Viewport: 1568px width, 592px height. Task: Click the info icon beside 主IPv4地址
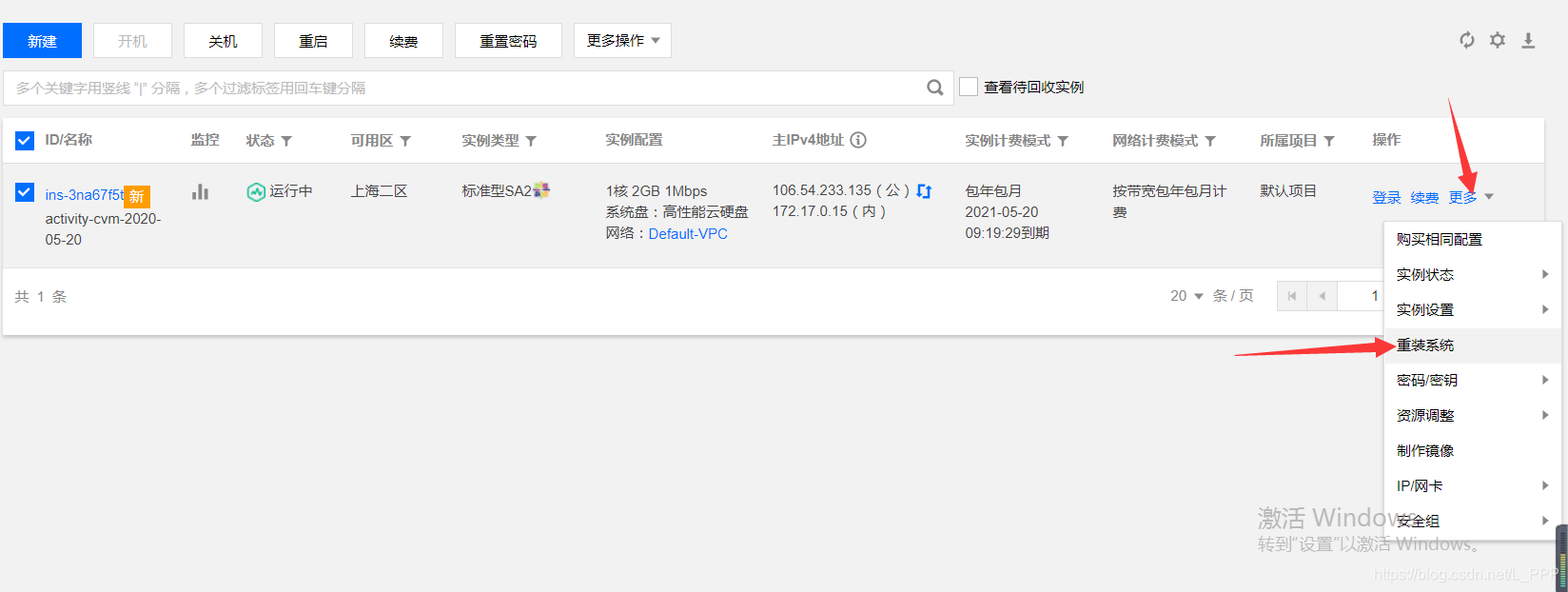858,140
